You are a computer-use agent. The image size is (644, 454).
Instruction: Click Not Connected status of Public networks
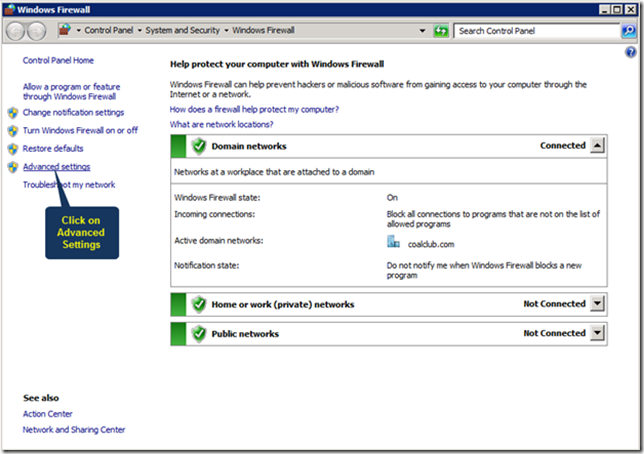coord(554,333)
